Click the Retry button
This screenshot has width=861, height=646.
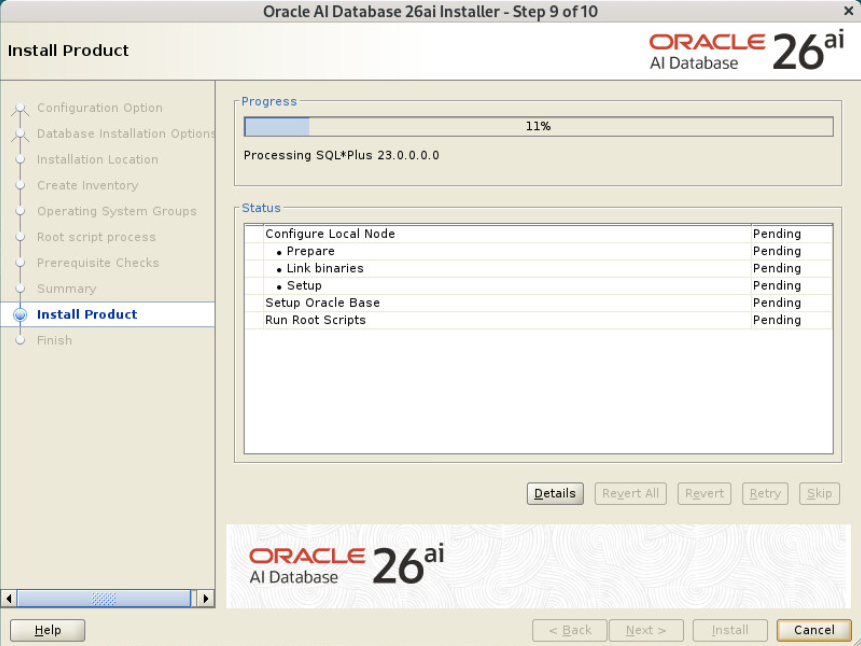(765, 493)
